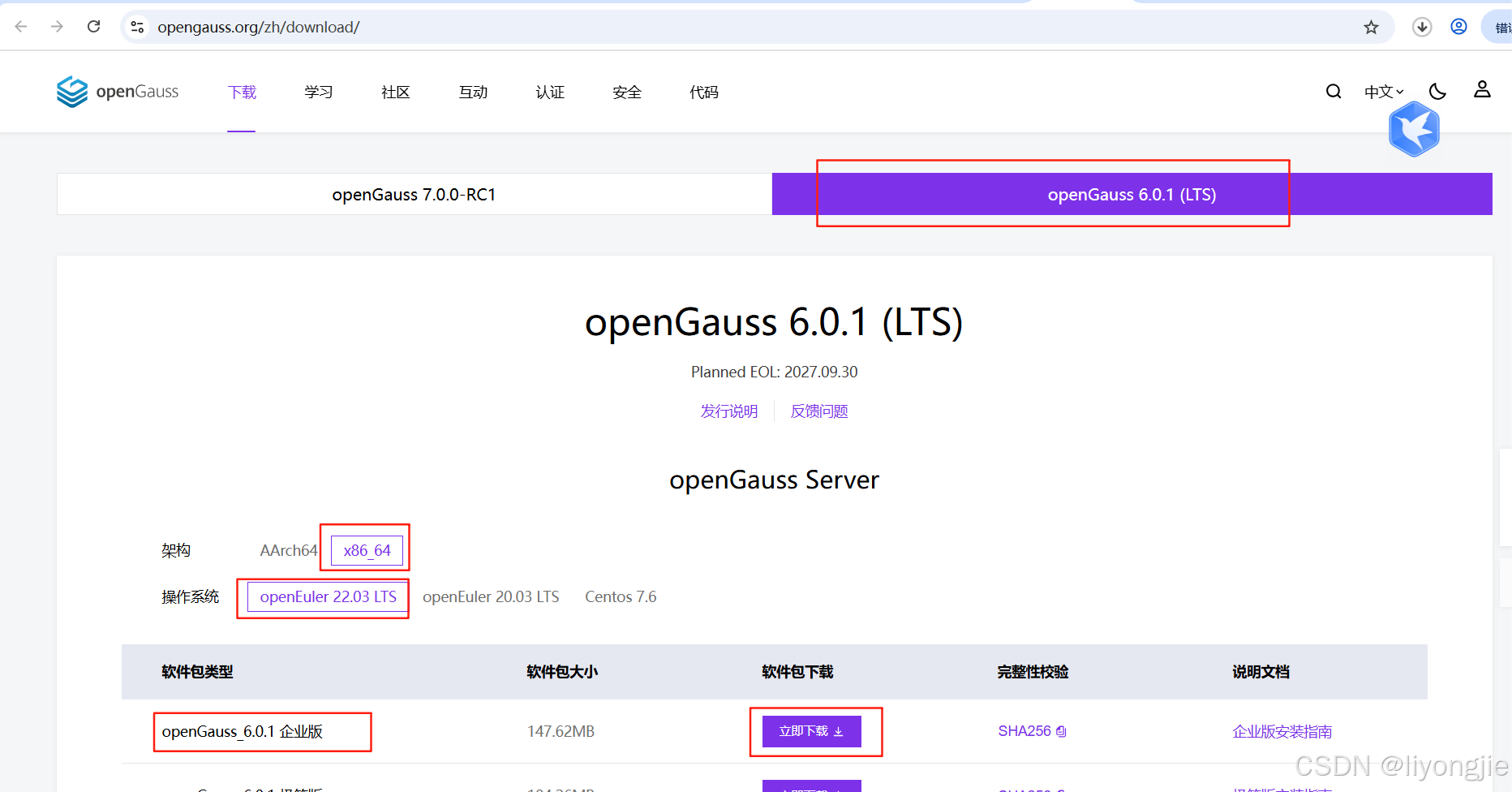Open the browser downloads icon
The width and height of the screenshot is (1512, 792).
click(x=1422, y=27)
